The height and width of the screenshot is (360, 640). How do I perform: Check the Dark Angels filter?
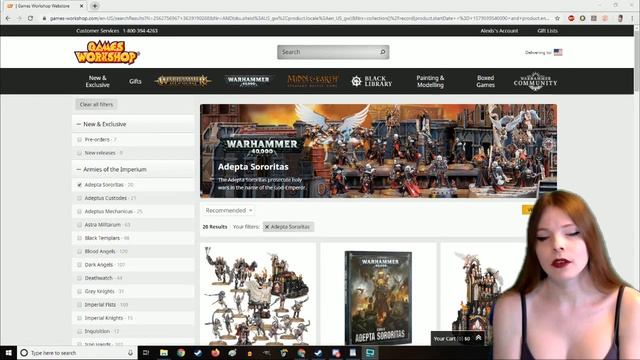click(79, 265)
